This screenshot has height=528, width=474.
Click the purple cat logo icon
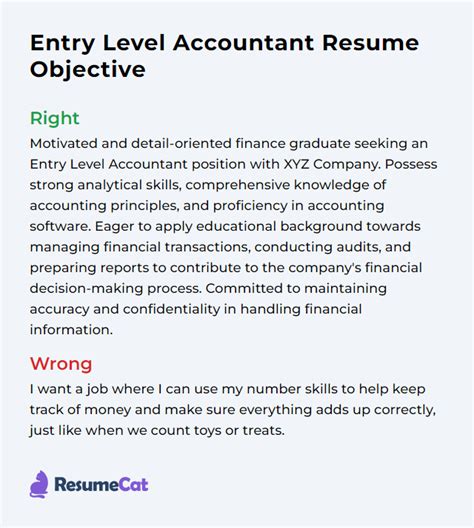point(39,484)
